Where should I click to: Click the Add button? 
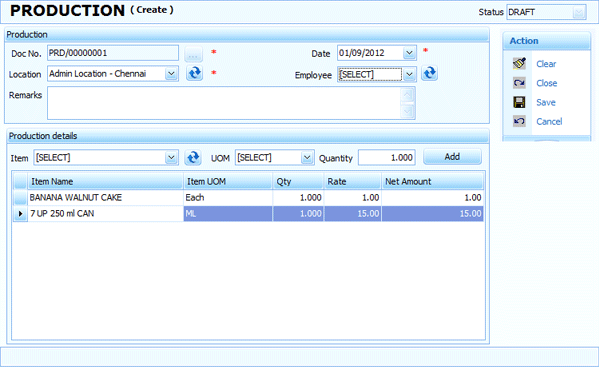coord(452,157)
